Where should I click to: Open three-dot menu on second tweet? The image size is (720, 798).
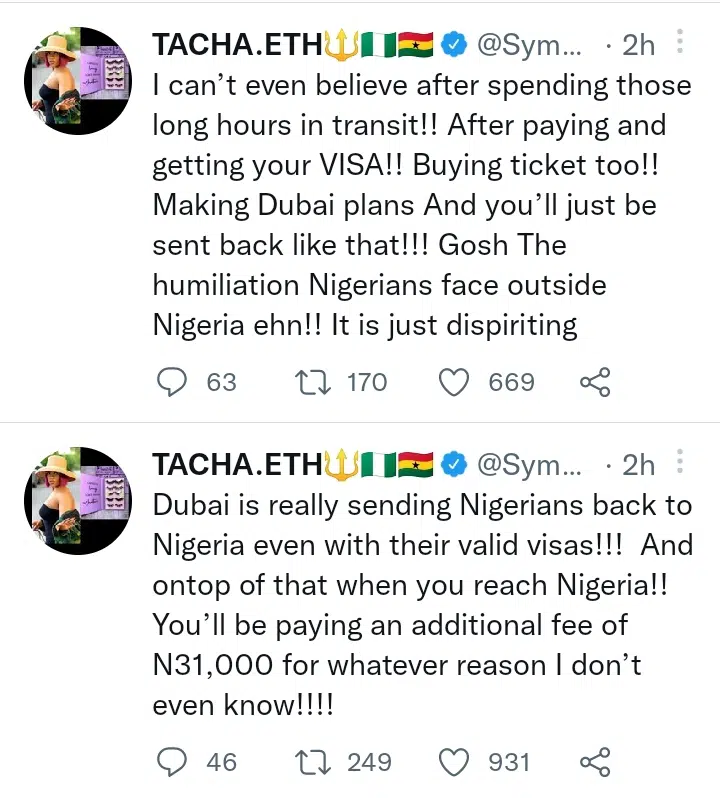(x=681, y=463)
